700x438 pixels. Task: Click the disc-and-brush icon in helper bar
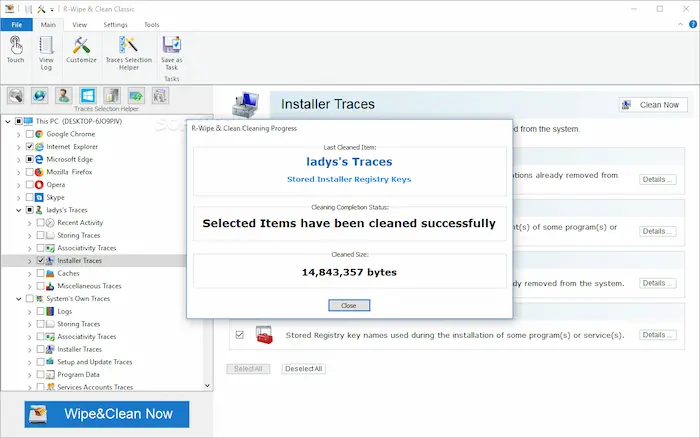pos(16,96)
